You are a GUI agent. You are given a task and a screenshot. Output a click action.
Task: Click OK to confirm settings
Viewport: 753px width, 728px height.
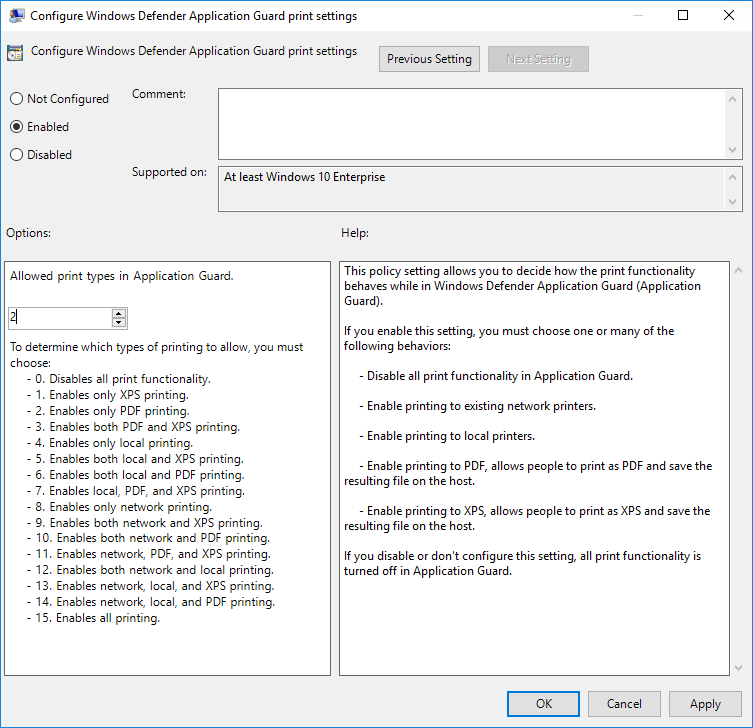pyautogui.click(x=543, y=704)
